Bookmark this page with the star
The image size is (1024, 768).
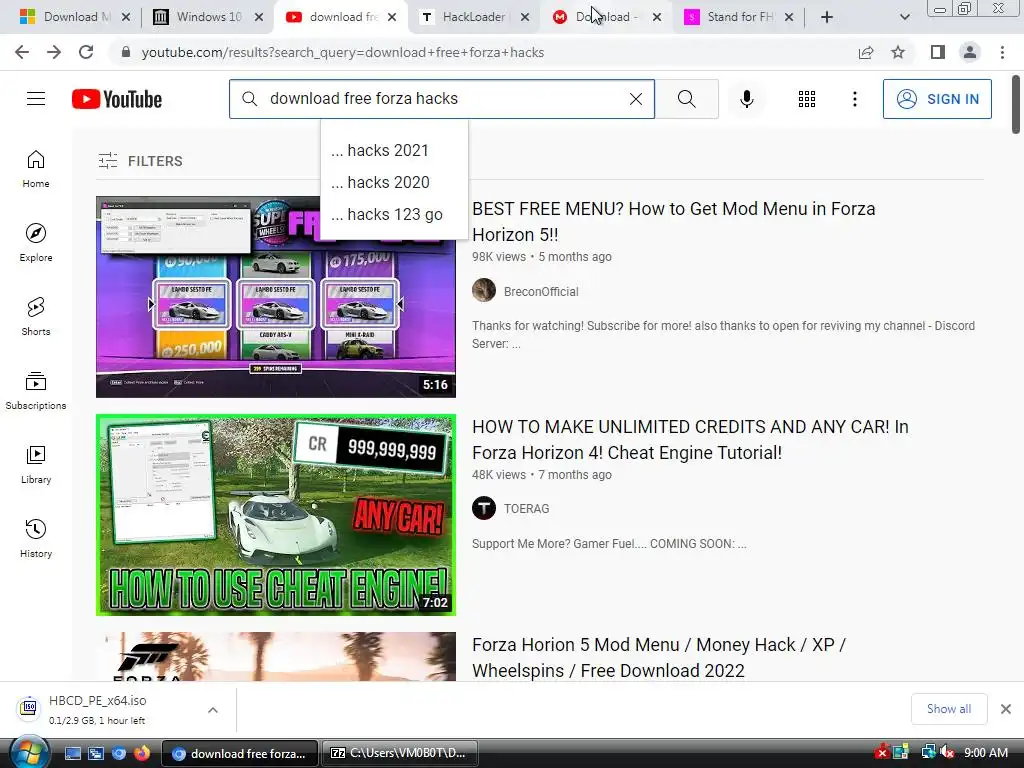point(898,52)
